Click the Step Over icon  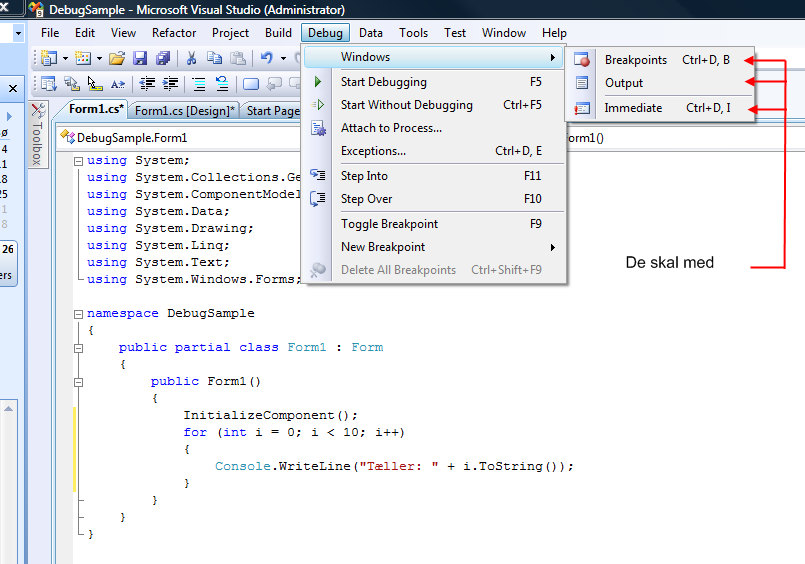318,199
